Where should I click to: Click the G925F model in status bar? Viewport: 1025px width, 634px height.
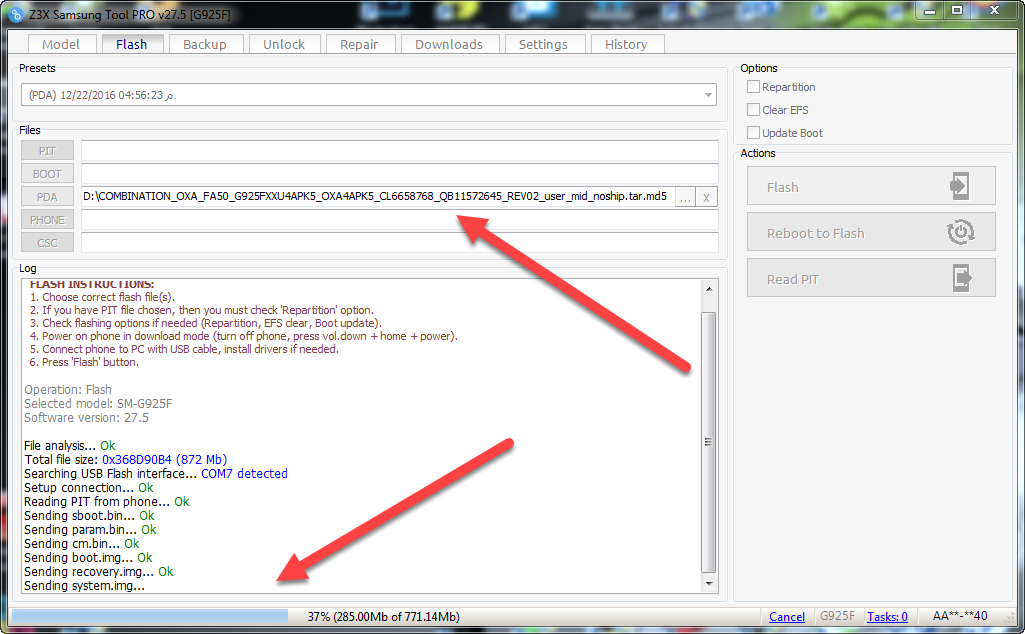pyautogui.click(x=837, y=616)
